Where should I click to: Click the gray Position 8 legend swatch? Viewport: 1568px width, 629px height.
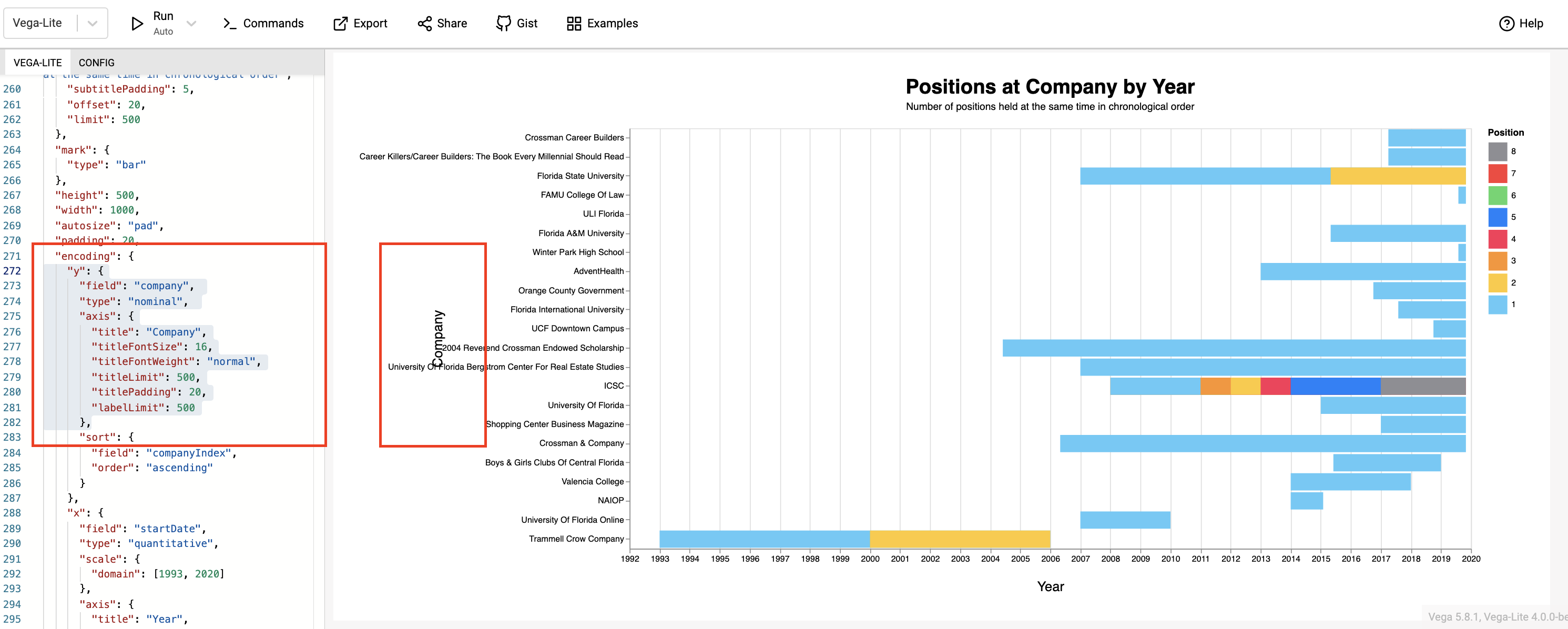click(x=1498, y=151)
